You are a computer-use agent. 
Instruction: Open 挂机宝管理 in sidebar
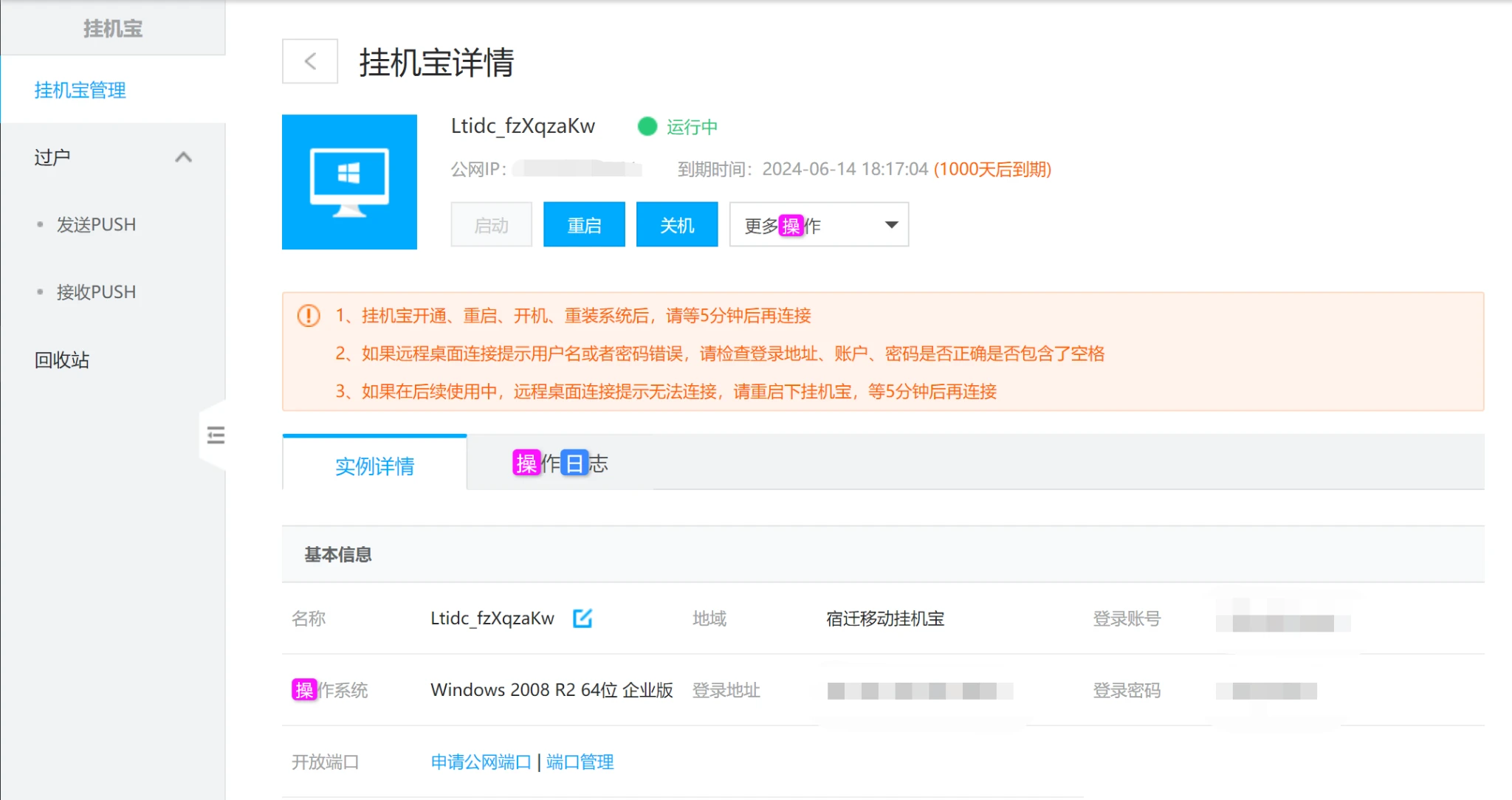80,90
